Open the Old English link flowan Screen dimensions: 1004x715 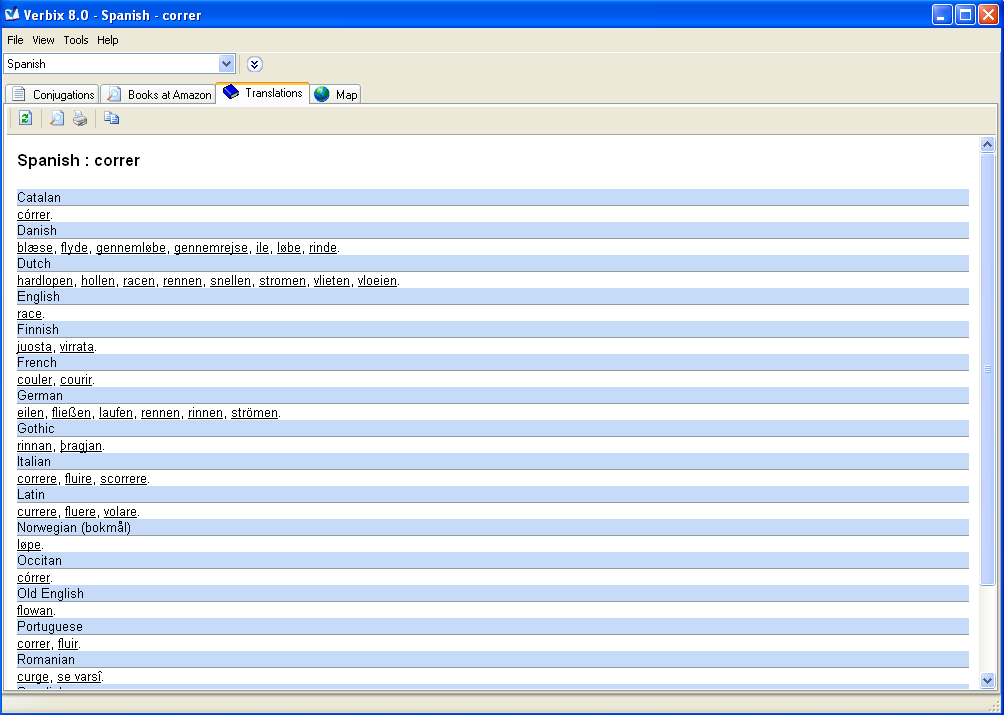pos(35,611)
